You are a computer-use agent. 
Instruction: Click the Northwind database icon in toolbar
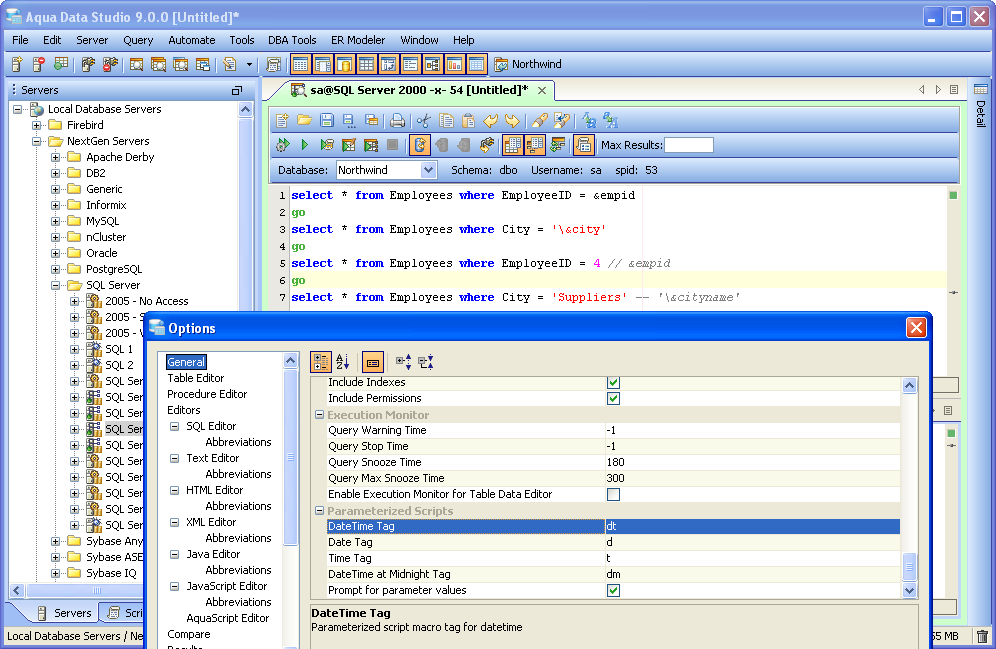coord(501,64)
